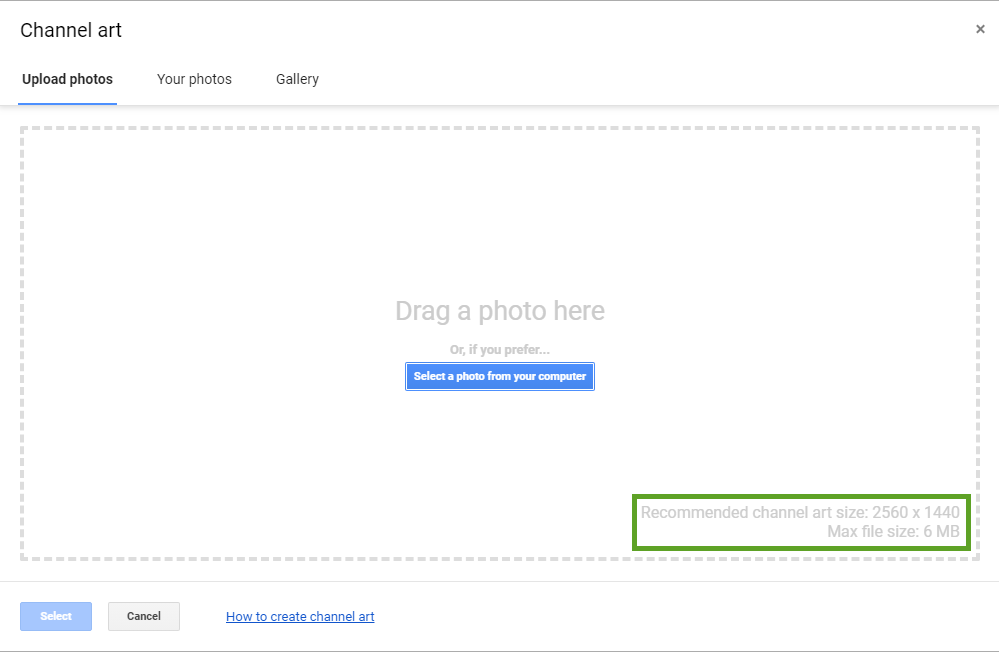Click Select a photo from your computer
999x652 pixels.
[x=500, y=376]
